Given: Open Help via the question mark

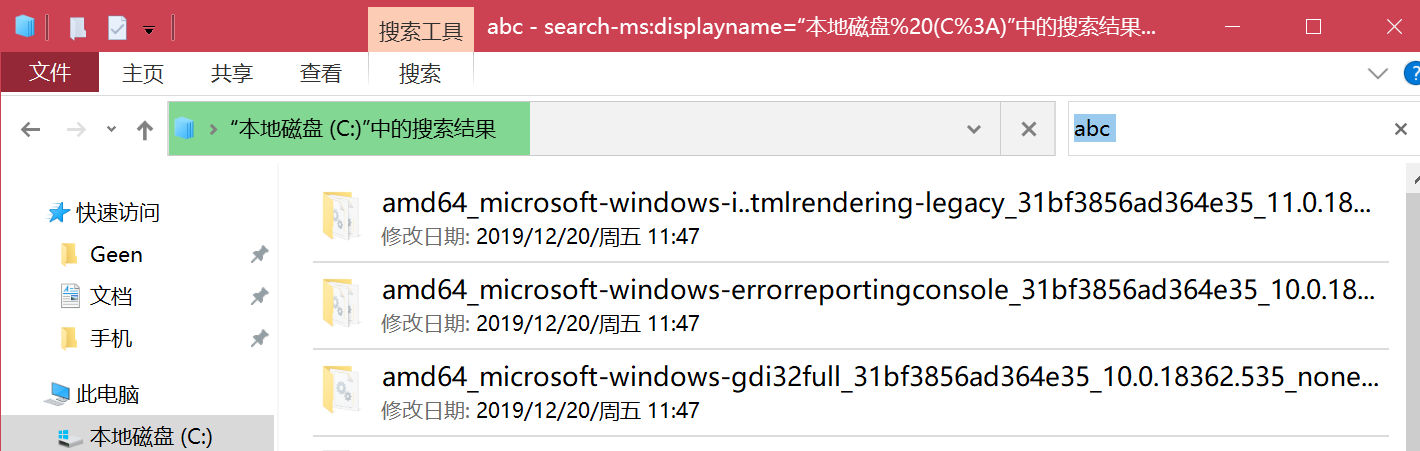Looking at the screenshot, I should coord(1412,73).
